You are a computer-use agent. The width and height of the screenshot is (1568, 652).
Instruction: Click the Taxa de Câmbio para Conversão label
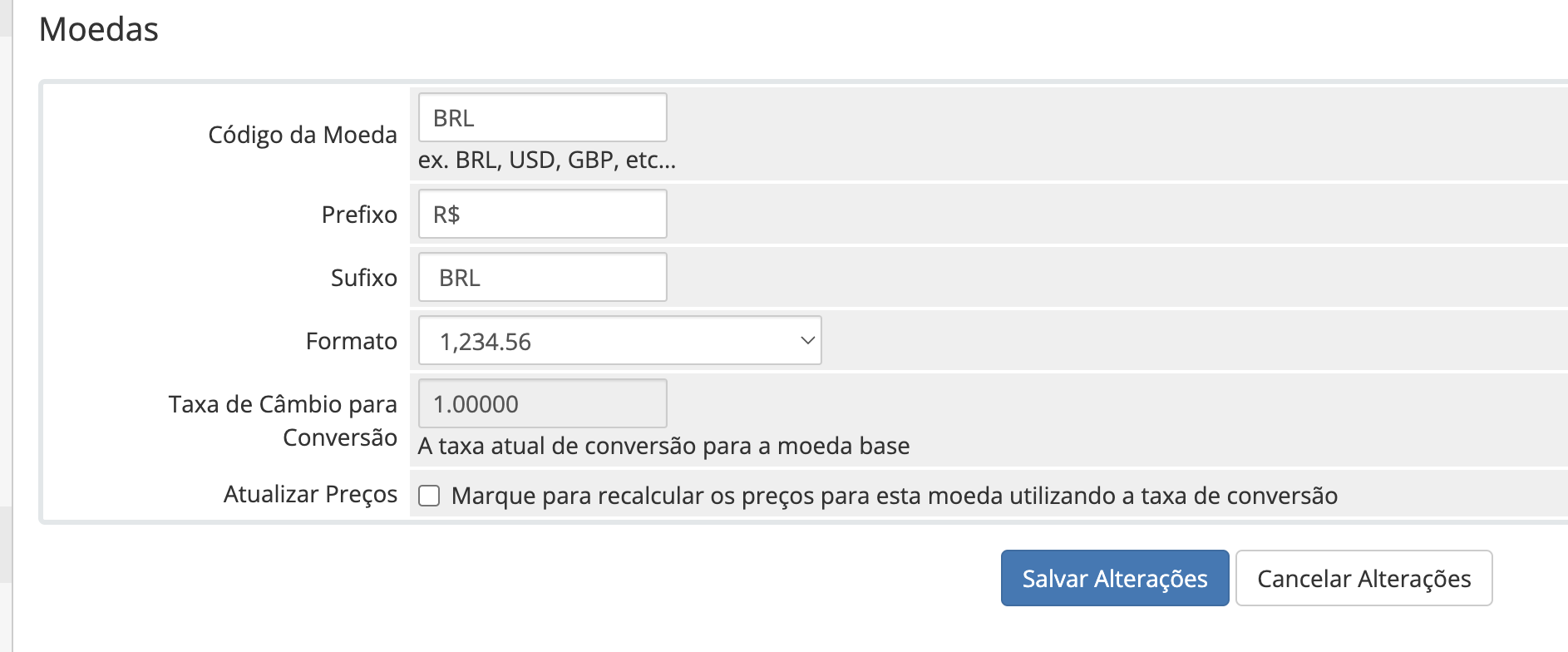point(283,420)
